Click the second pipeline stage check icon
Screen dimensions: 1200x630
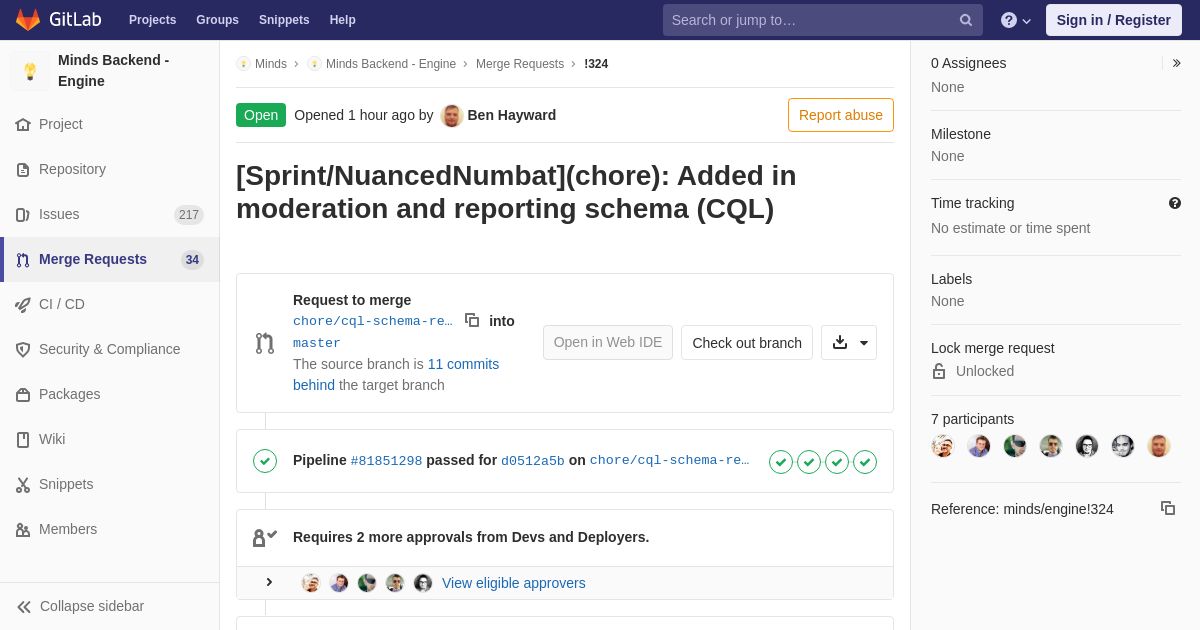coord(809,462)
